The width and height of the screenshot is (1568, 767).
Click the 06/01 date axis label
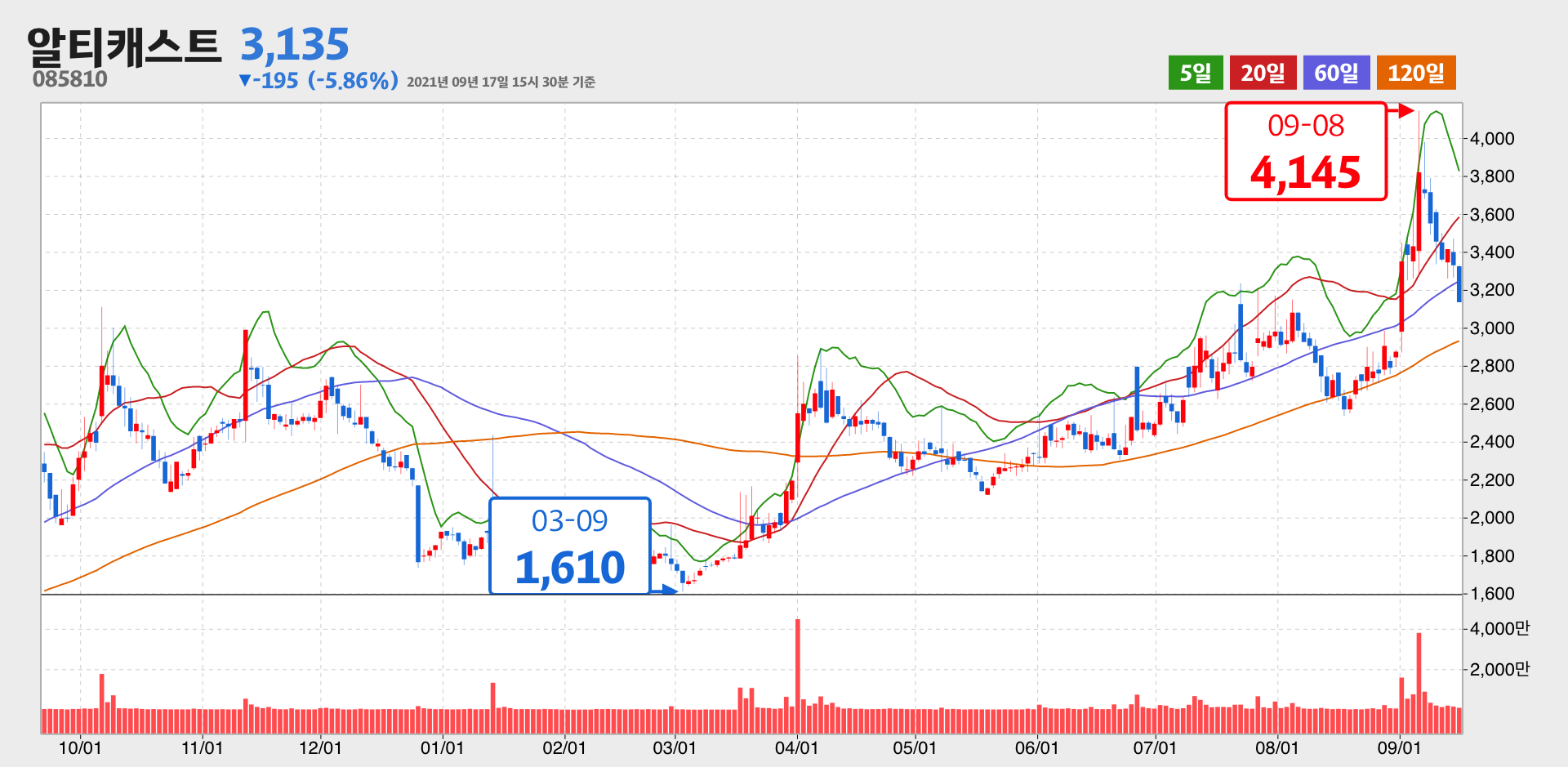tap(1037, 747)
